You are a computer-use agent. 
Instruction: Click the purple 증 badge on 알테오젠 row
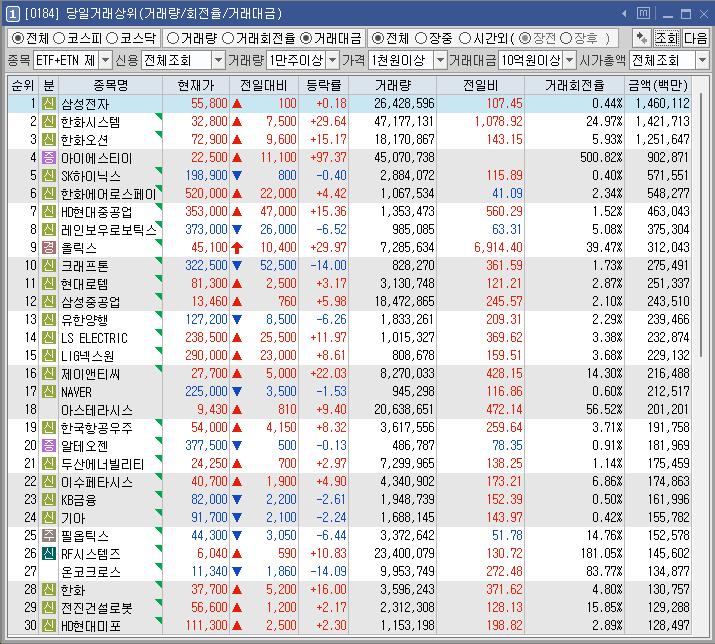pos(49,446)
